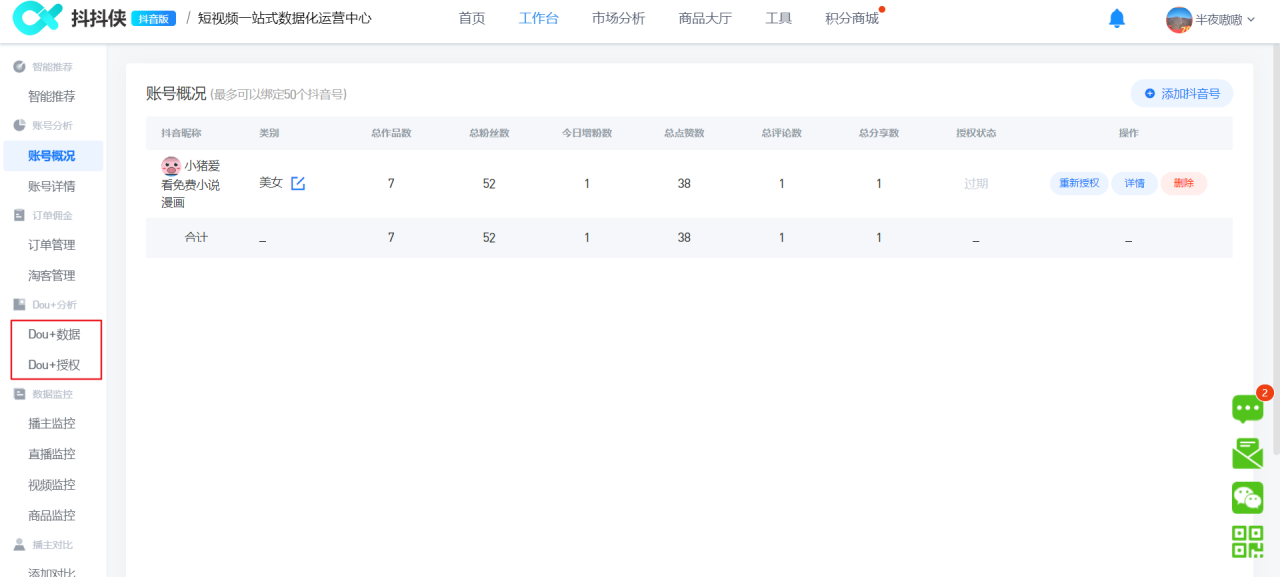Select 首页 in the top navigation
The image size is (1280, 577).
(x=471, y=17)
